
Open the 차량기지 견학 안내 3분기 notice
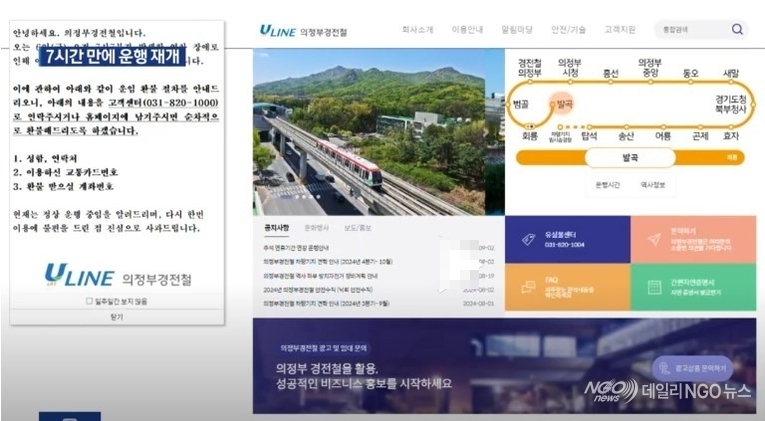pyautogui.click(x=326, y=303)
